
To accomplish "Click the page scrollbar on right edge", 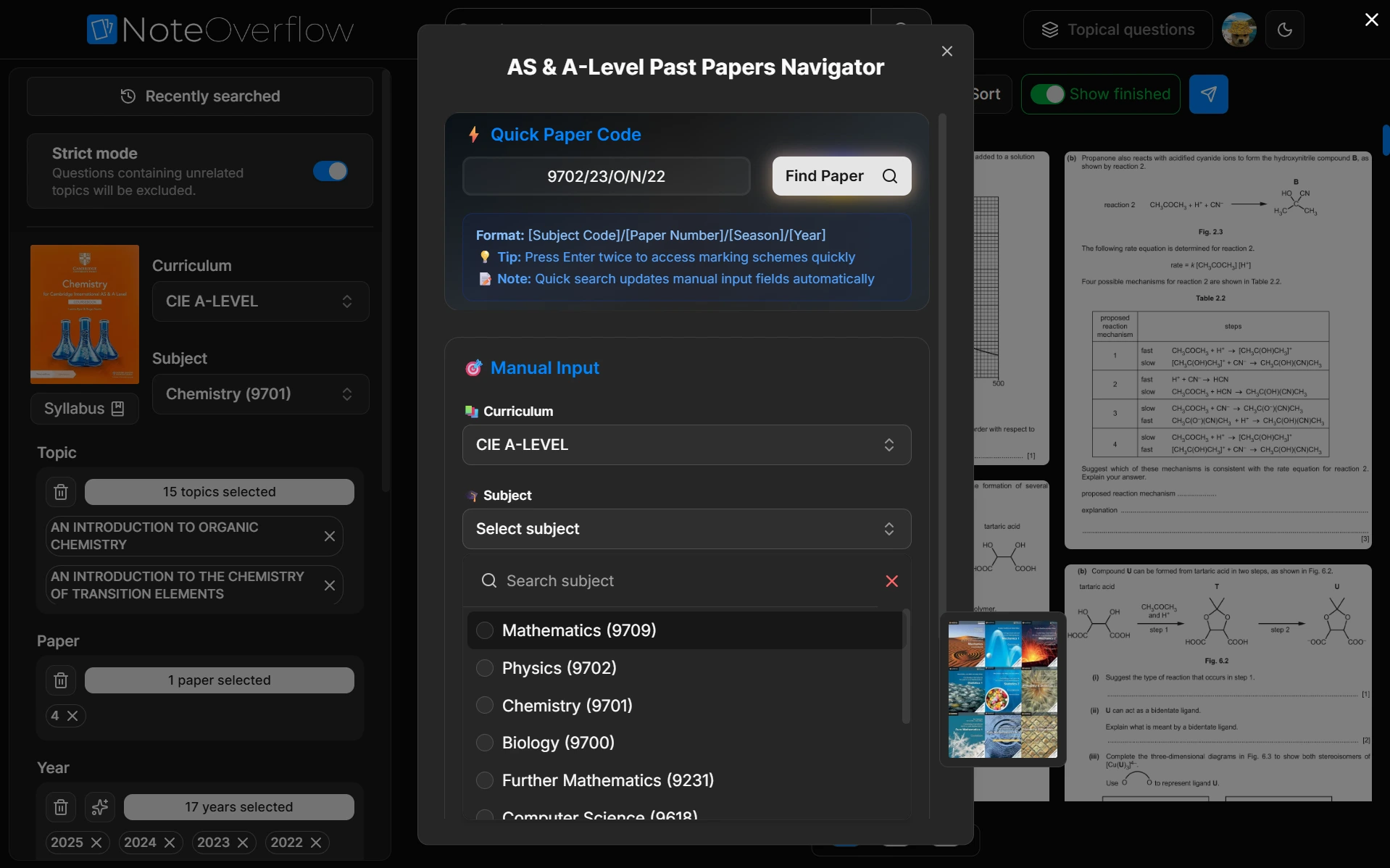I will point(1386,140).
